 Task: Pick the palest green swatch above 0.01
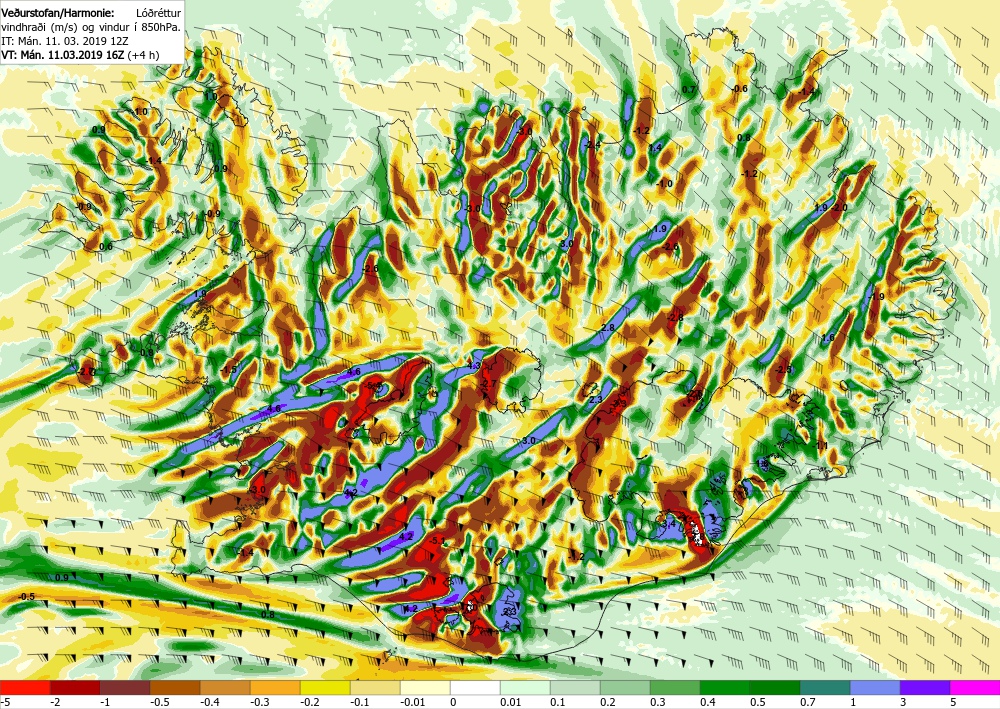click(x=526, y=688)
